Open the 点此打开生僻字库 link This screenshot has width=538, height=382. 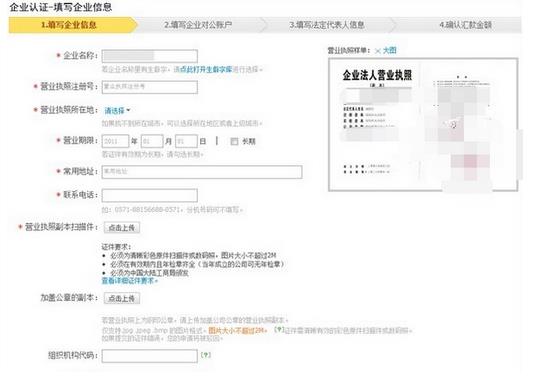(206, 69)
